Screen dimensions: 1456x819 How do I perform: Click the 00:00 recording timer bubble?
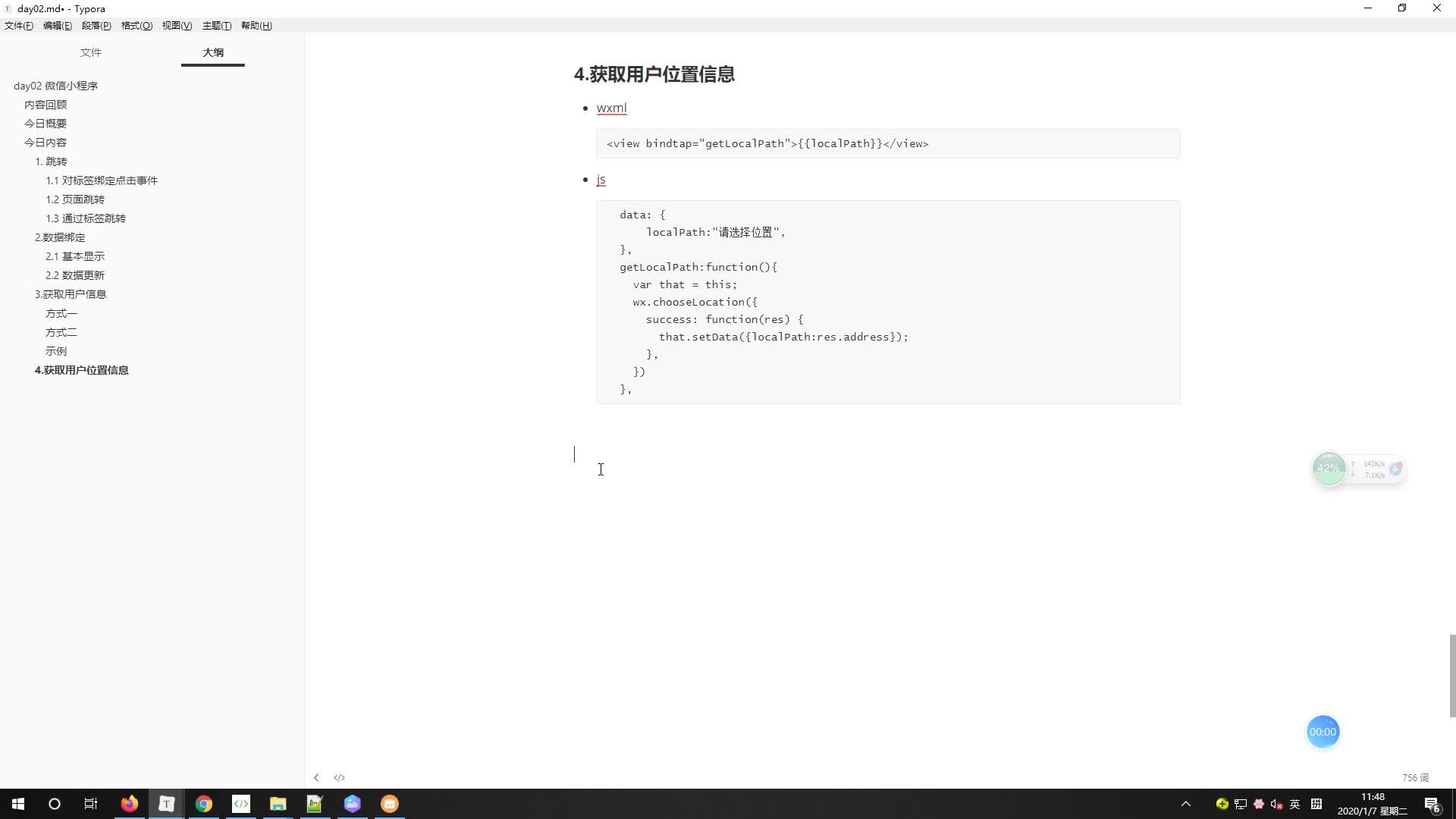(1323, 732)
